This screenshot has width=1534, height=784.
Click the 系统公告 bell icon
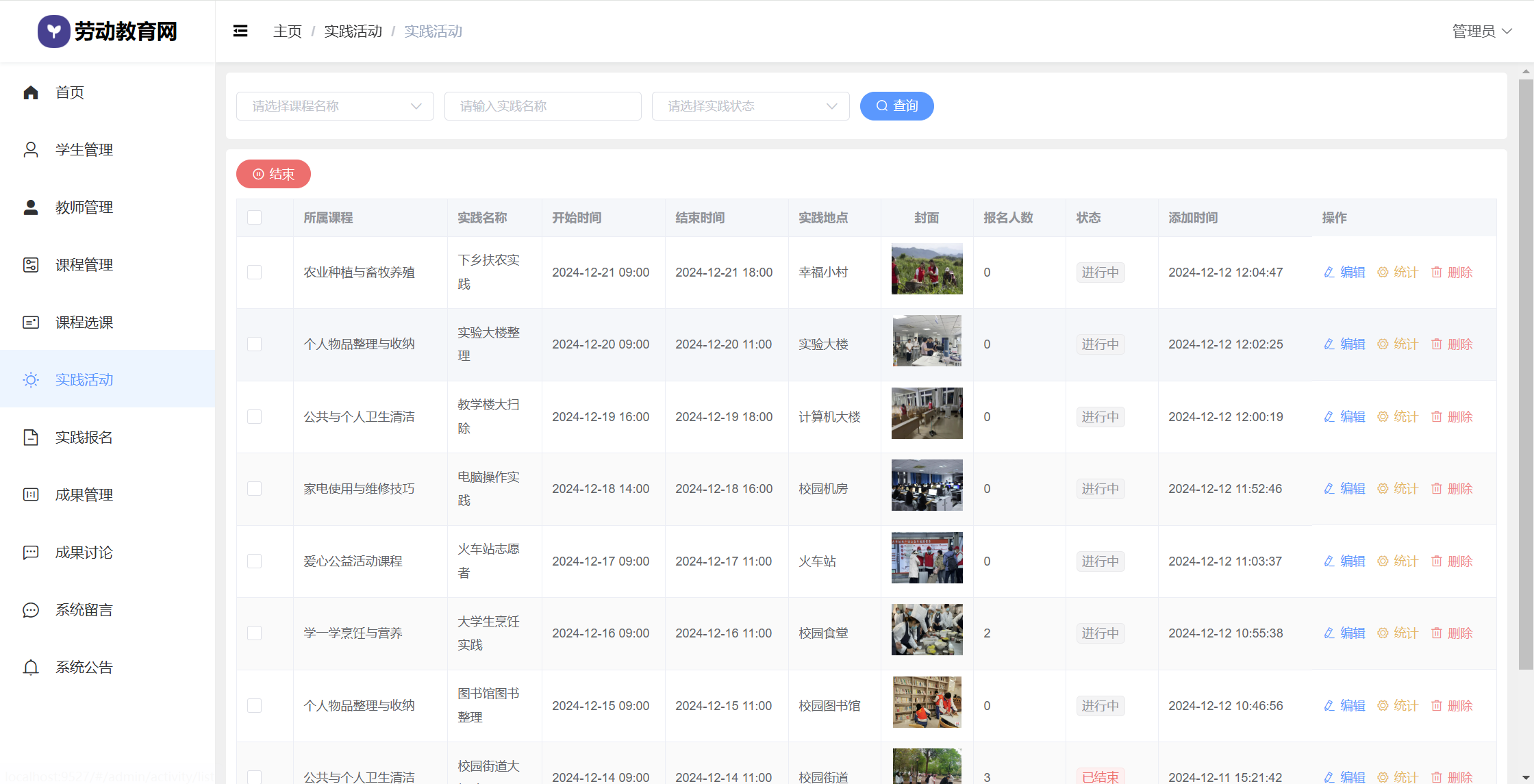(31, 668)
